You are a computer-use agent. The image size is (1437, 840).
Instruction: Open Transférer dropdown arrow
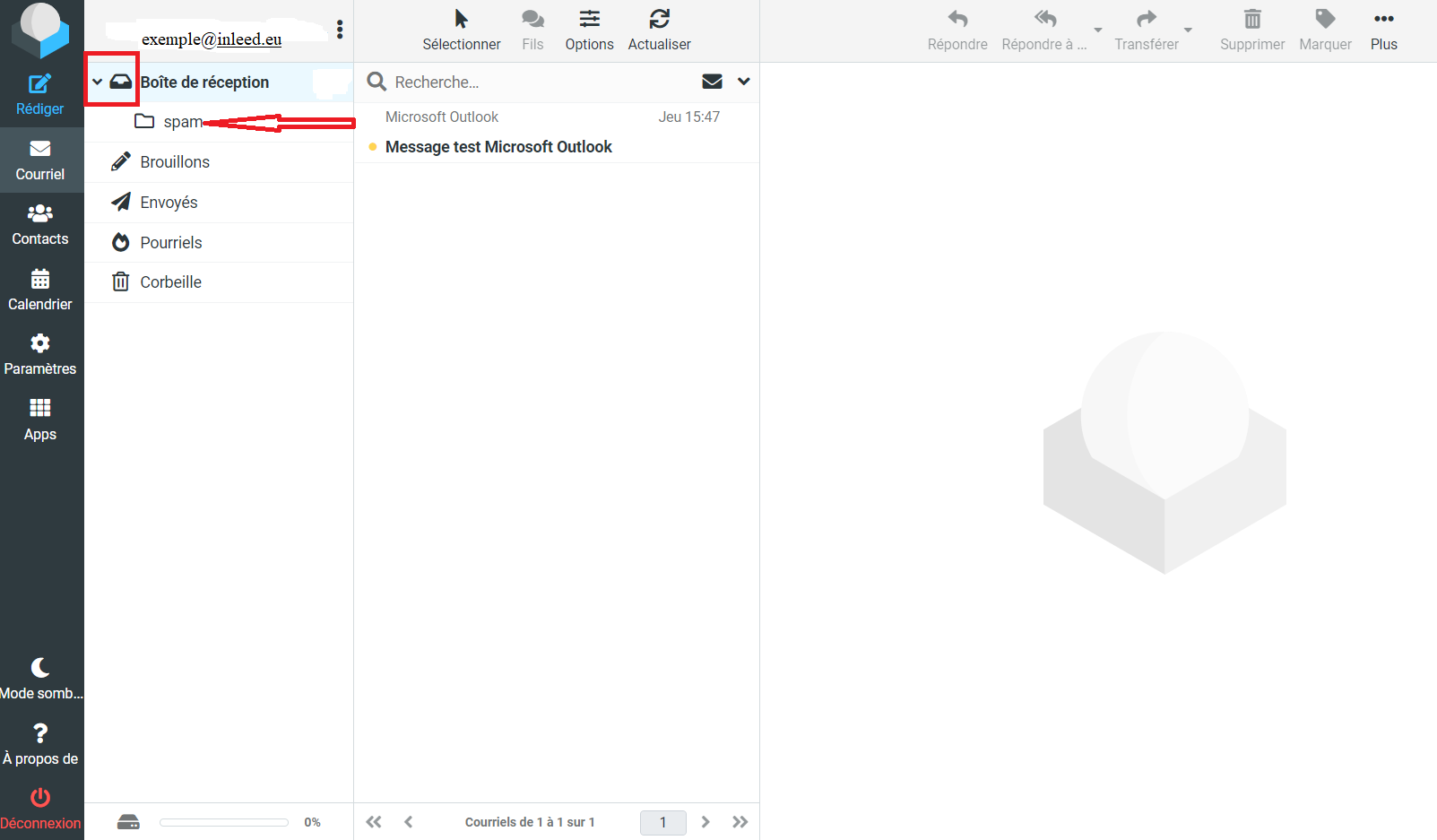tap(1188, 30)
